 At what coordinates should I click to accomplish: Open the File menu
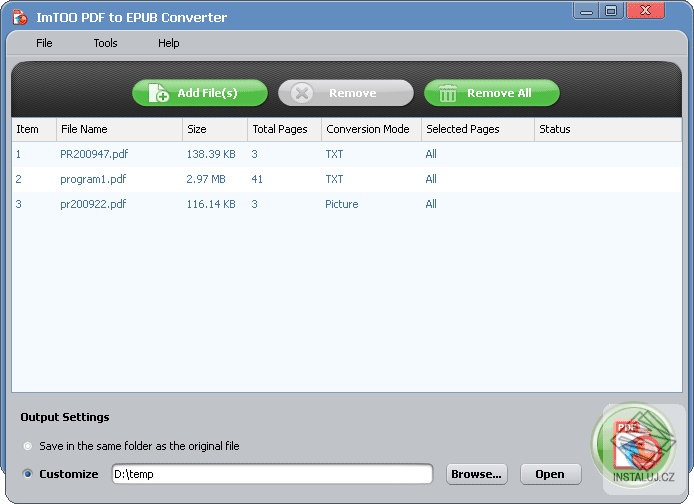tap(44, 43)
